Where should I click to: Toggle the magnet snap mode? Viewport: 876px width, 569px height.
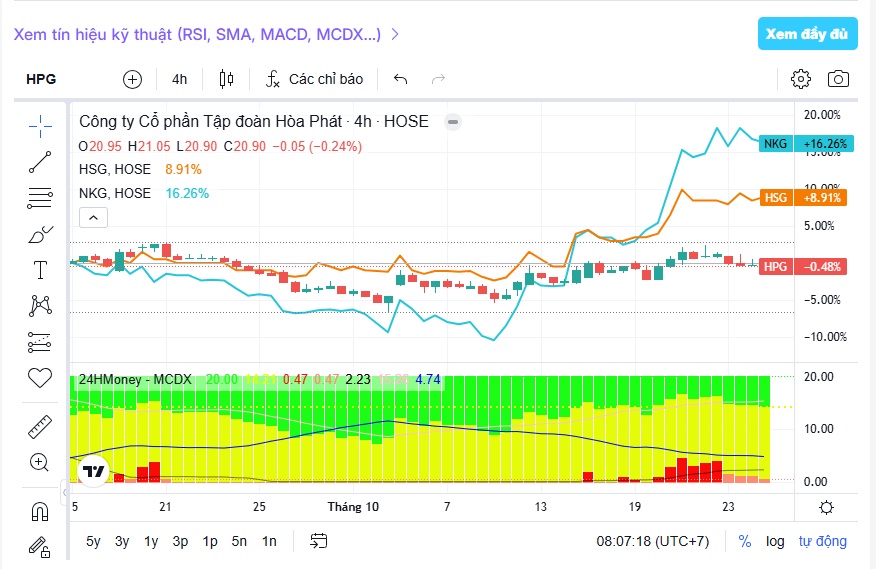tap(40, 511)
